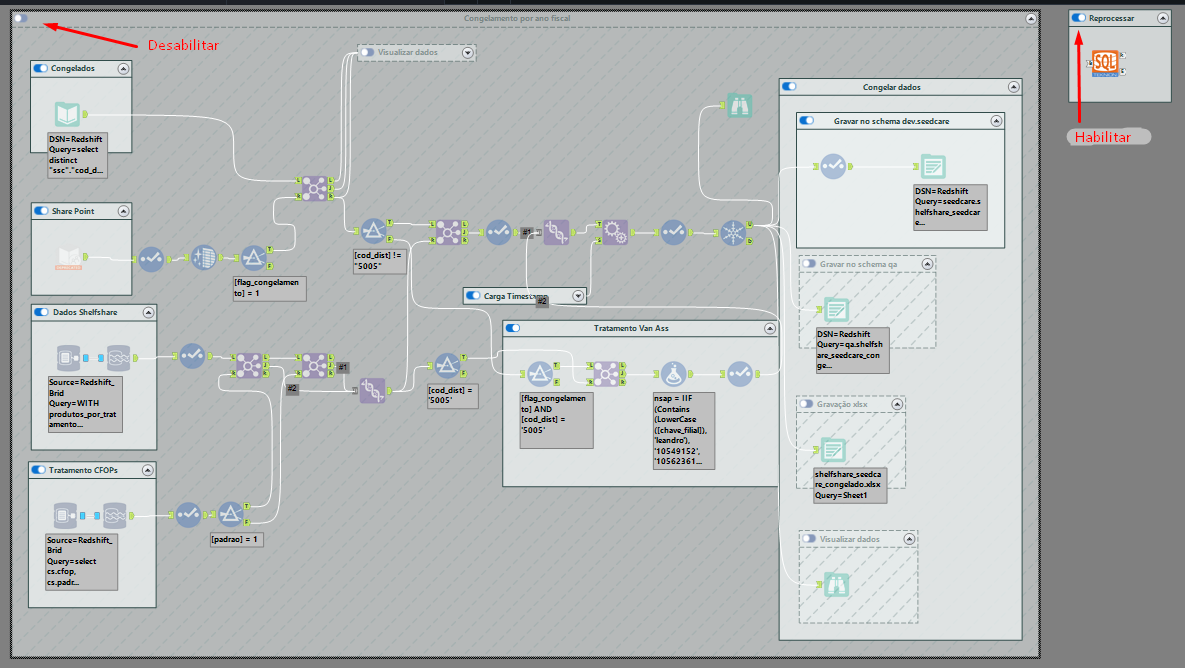The width and height of the screenshot is (1185, 668).
Task: Disable the Gravar no schema dev.seedcare switch
Action: point(807,121)
